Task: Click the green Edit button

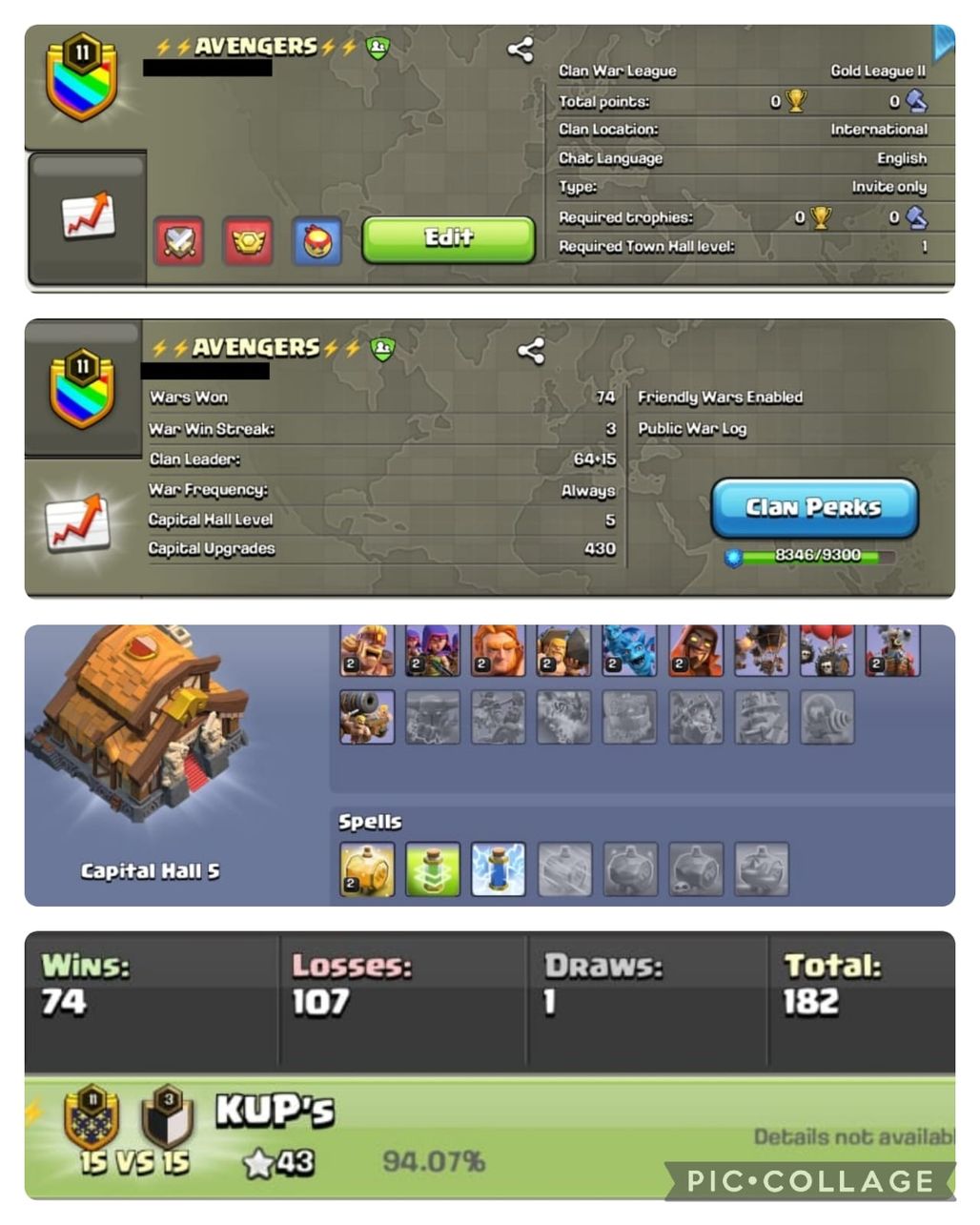Action: [448, 239]
